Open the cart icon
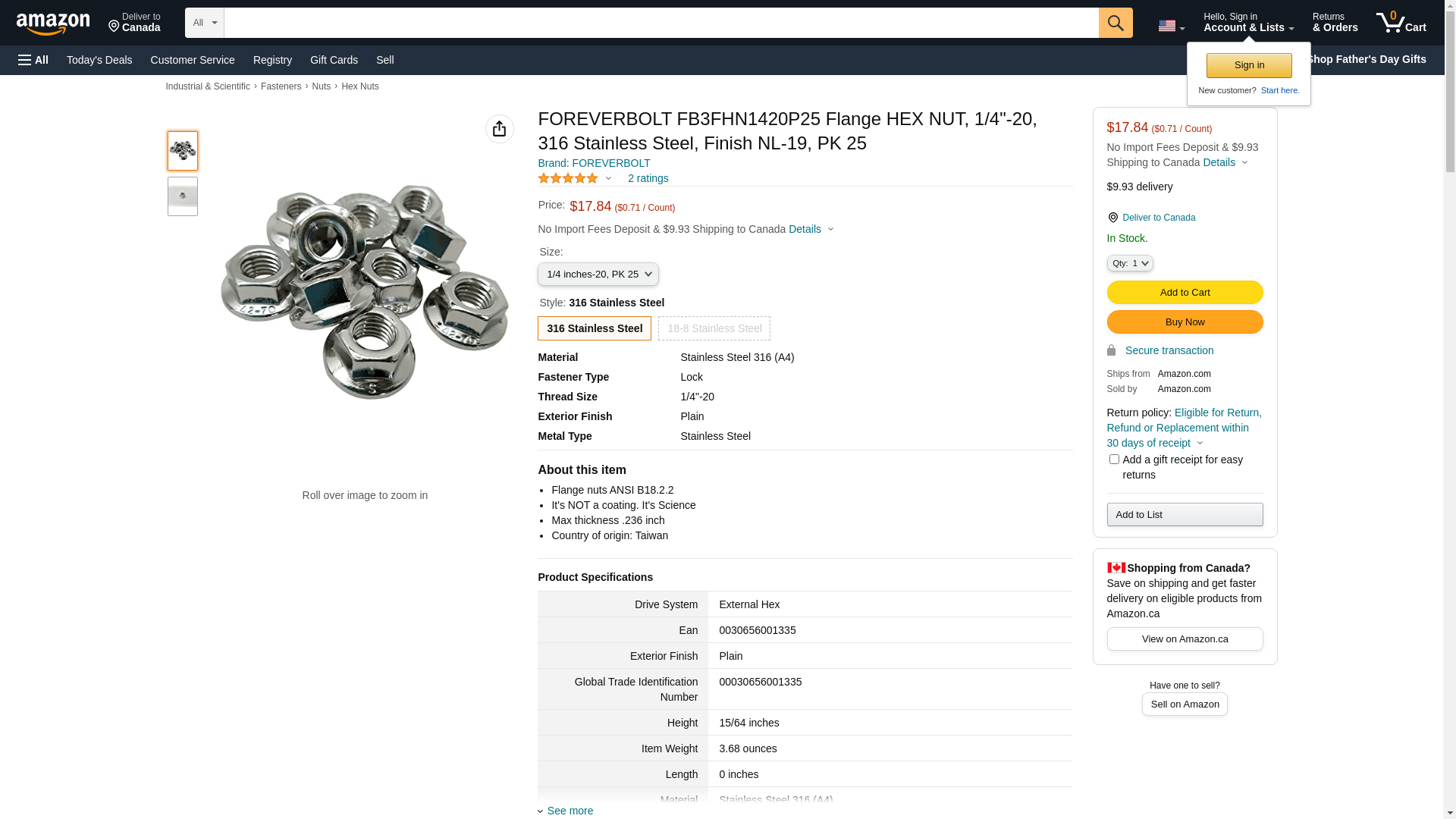The image size is (1456, 819). tap(1401, 23)
